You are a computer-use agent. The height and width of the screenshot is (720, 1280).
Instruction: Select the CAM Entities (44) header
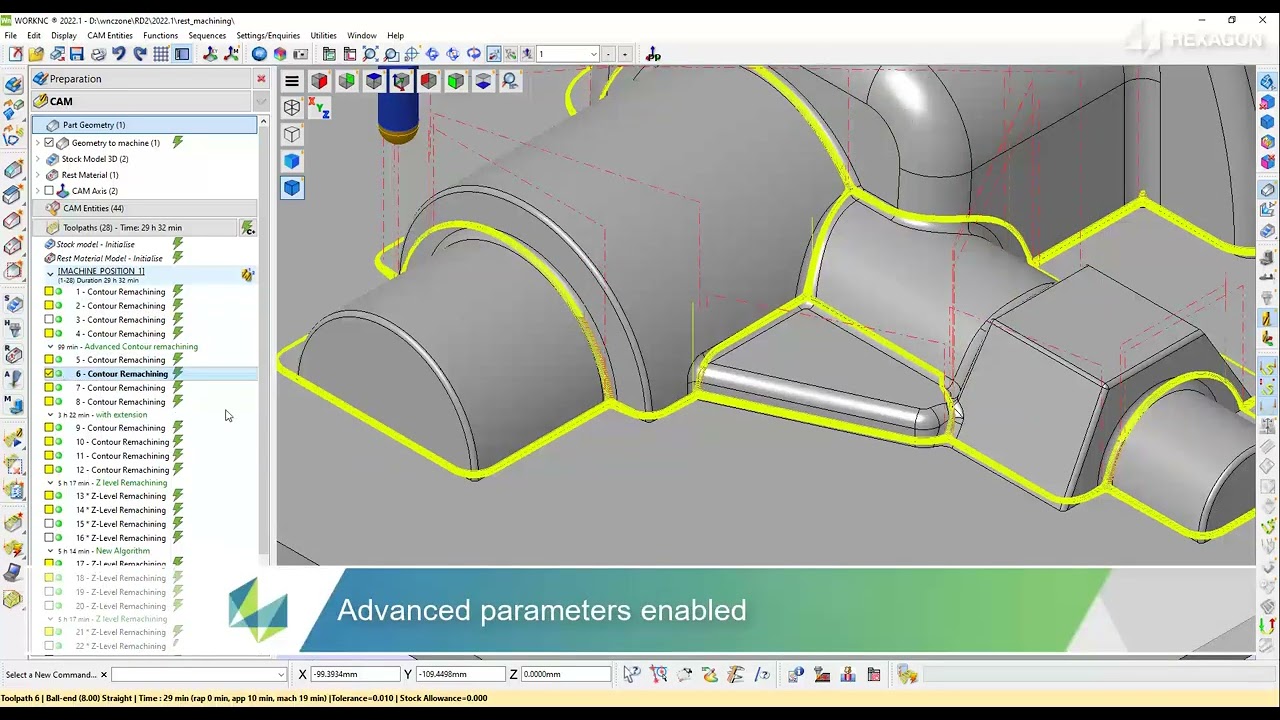(x=144, y=208)
